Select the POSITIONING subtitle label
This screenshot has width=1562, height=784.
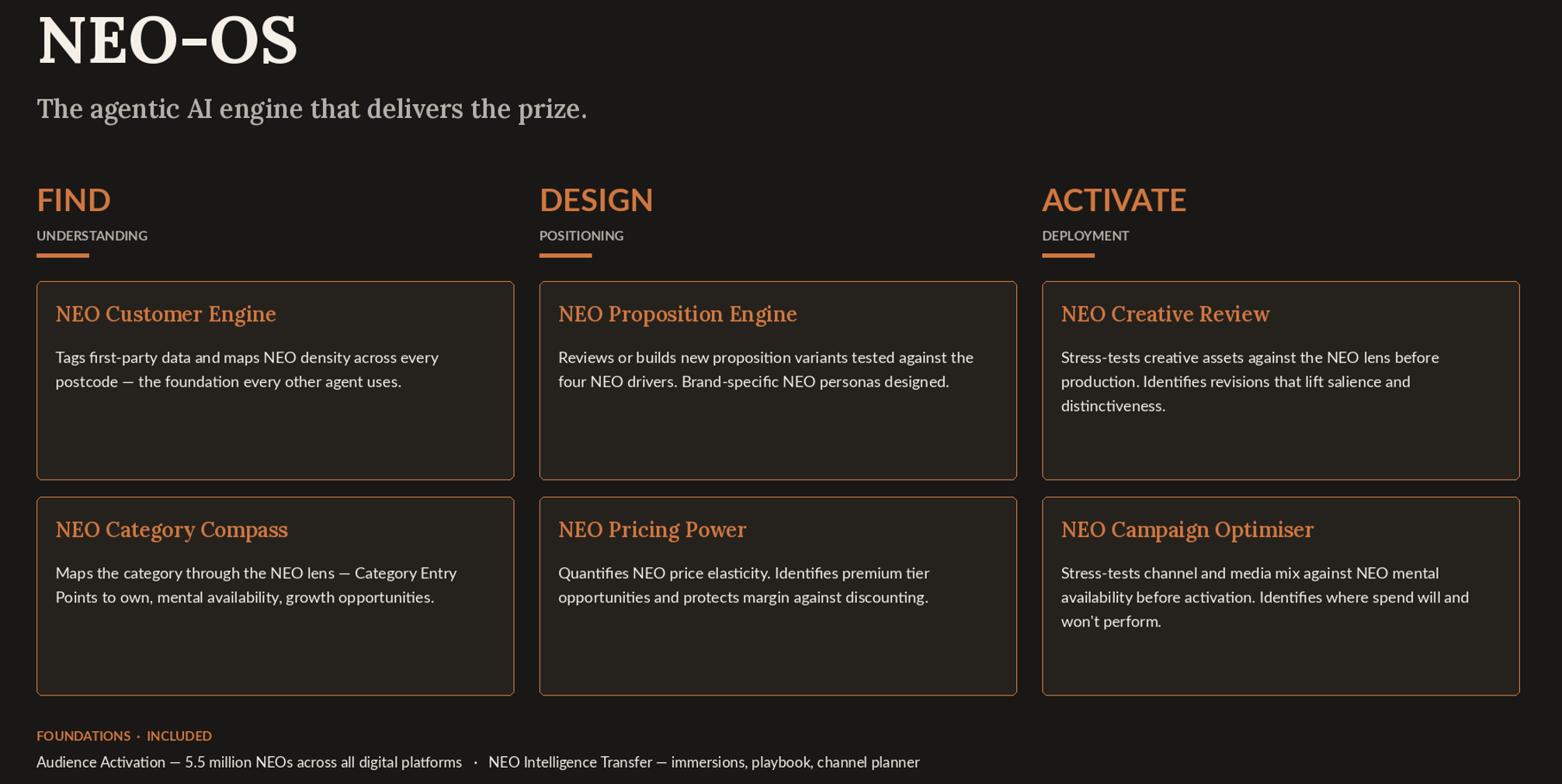tap(581, 236)
